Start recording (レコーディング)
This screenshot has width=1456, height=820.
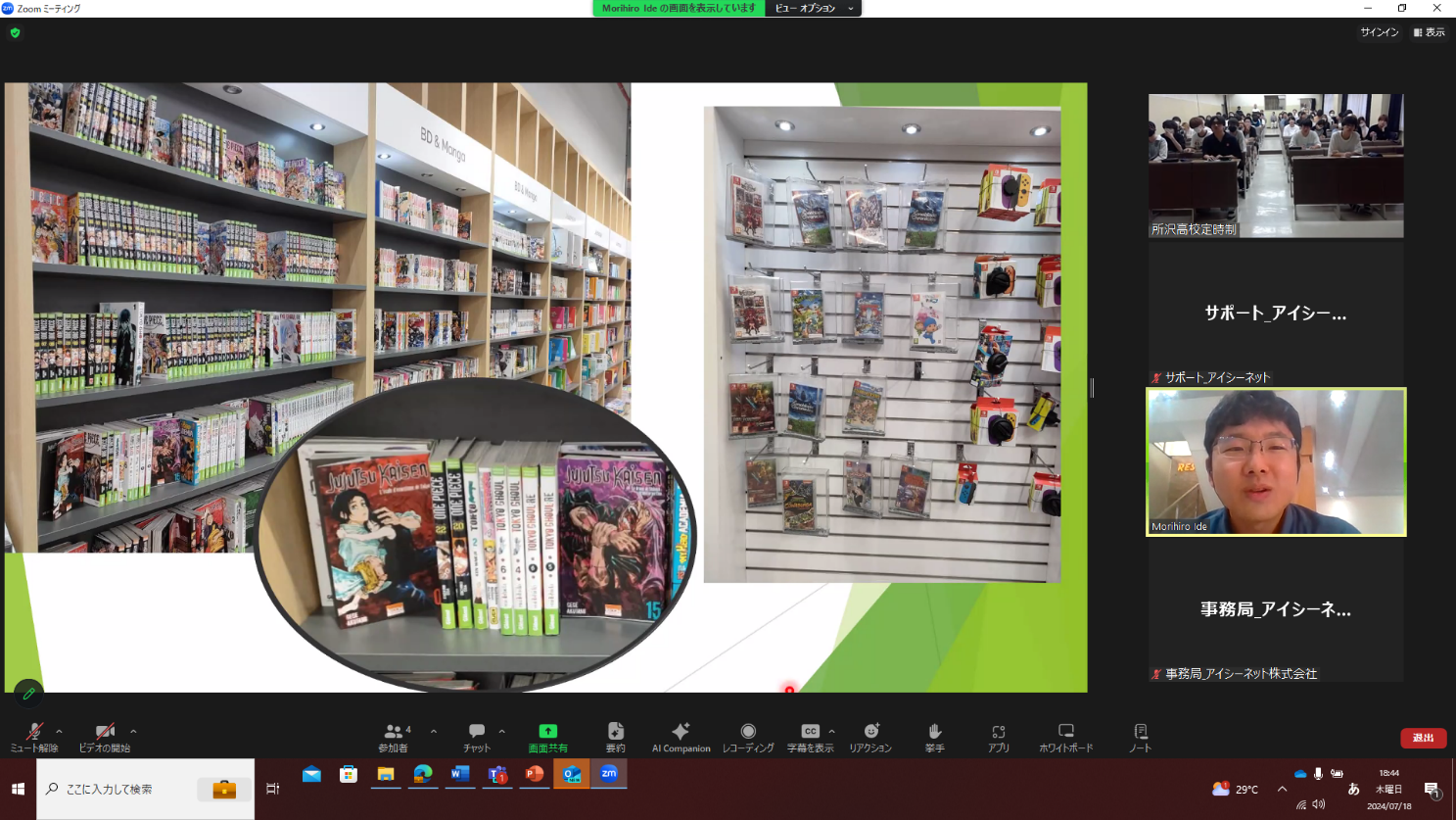click(748, 738)
